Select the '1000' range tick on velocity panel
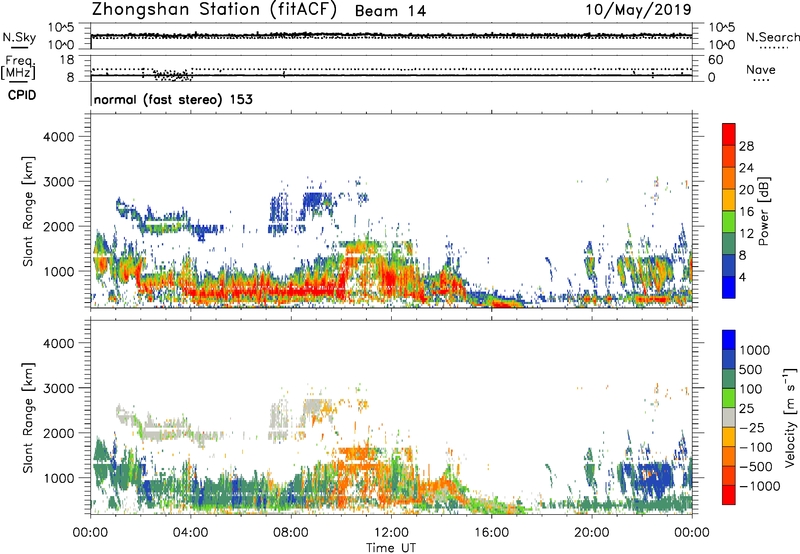 (59, 478)
